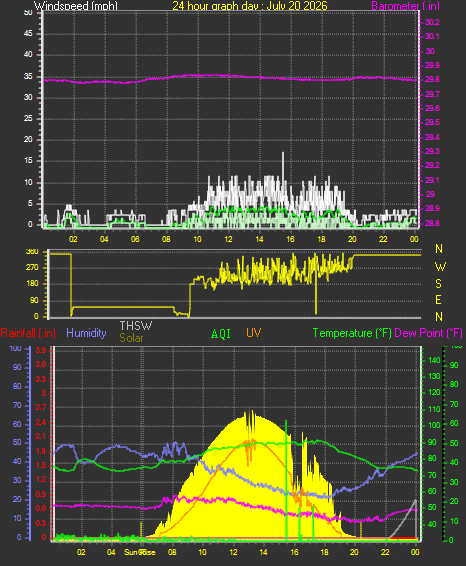The width and height of the screenshot is (466, 566).
Task: Click the barometer scale value '30.1'
Action: pos(432,36)
